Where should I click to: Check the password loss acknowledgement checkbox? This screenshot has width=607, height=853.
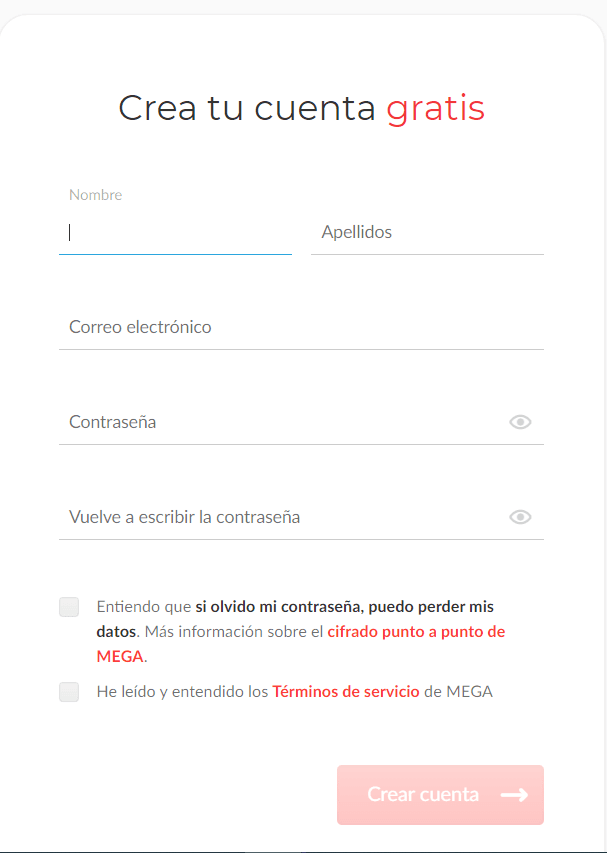[x=69, y=607]
